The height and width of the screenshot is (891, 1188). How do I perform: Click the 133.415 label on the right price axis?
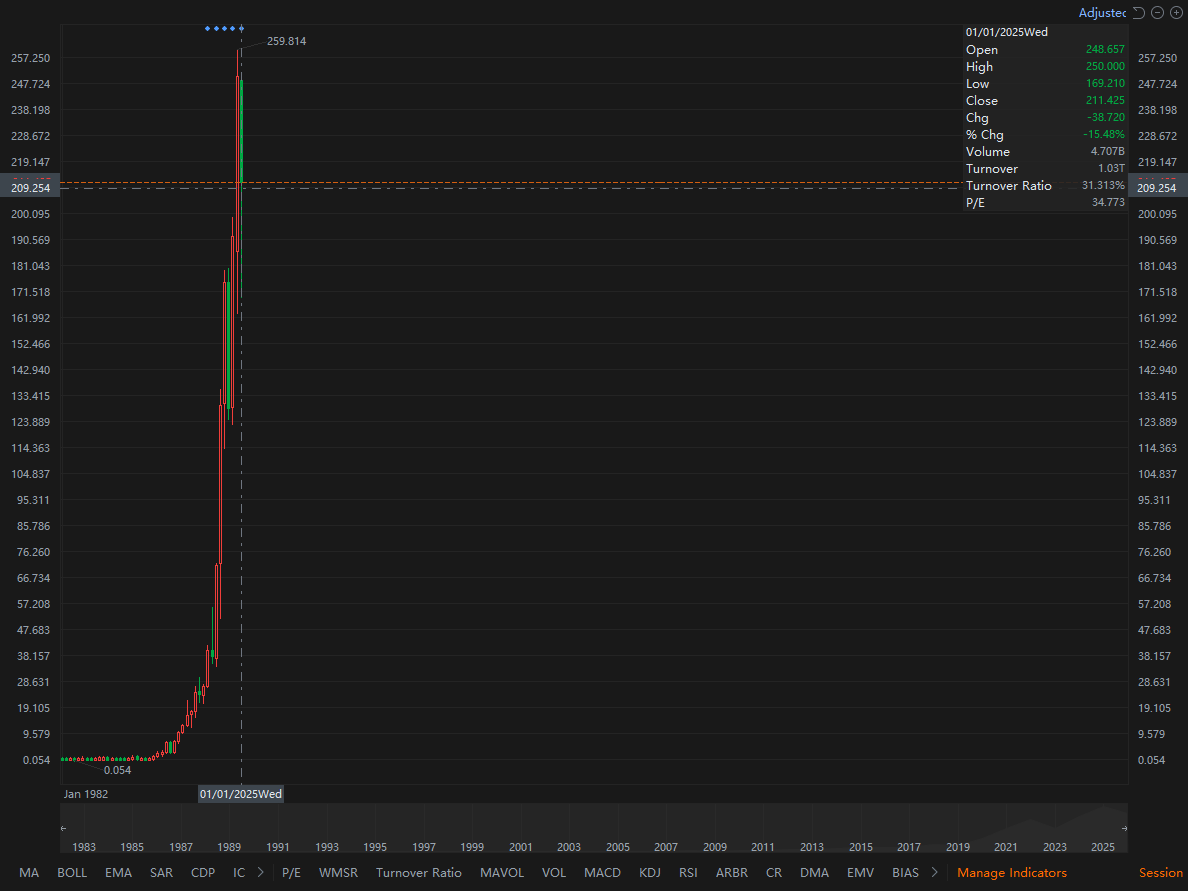(x=1157, y=396)
